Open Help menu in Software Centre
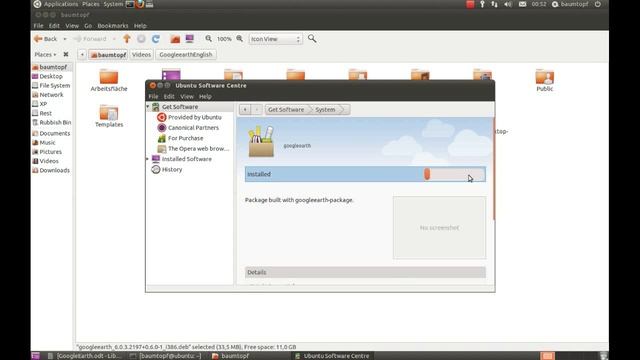The height and width of the screenshot is (360, 640). 205,97
